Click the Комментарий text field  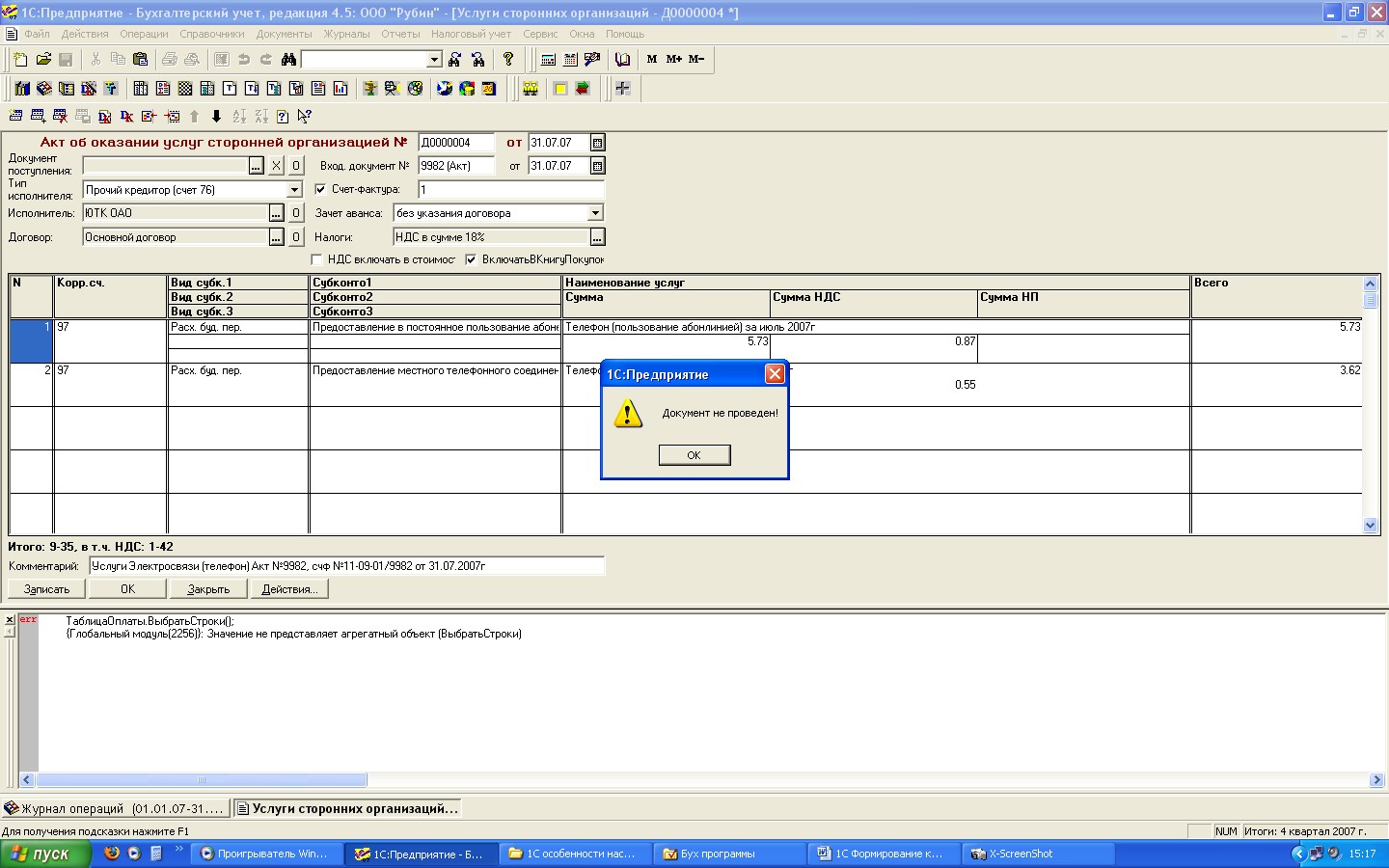point(347,566)
